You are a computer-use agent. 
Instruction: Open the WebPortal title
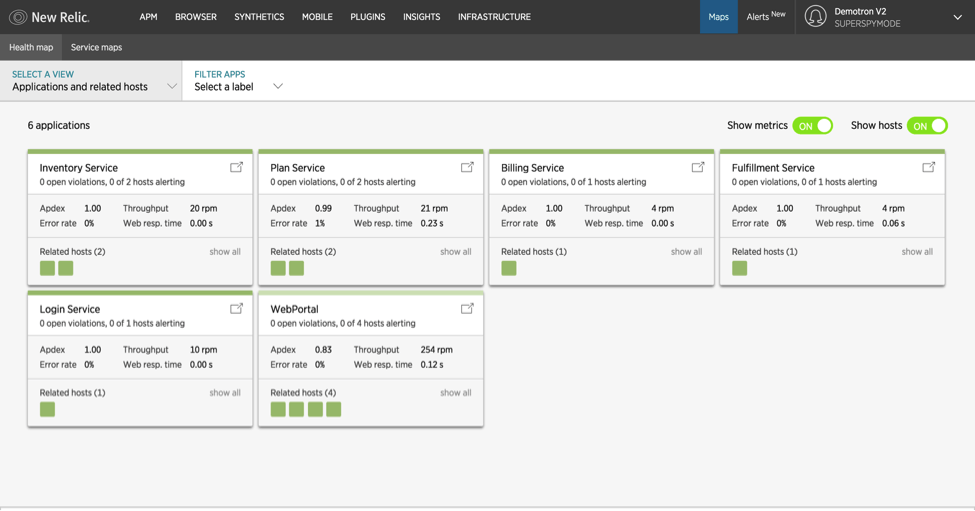coord(294,309)
